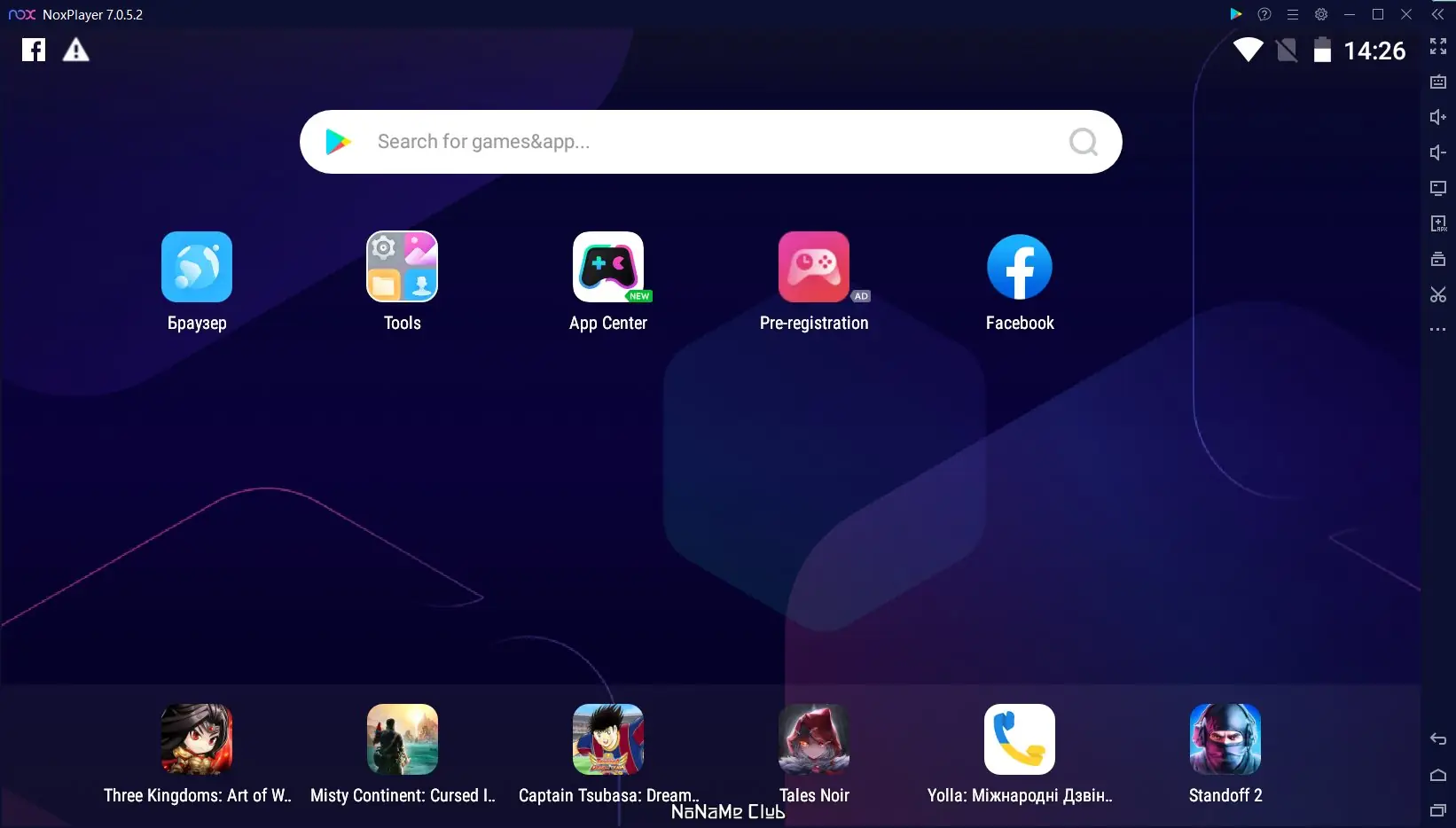Open the Yolla calling app
The image size is (1456, 828).
coord(1020,739)
